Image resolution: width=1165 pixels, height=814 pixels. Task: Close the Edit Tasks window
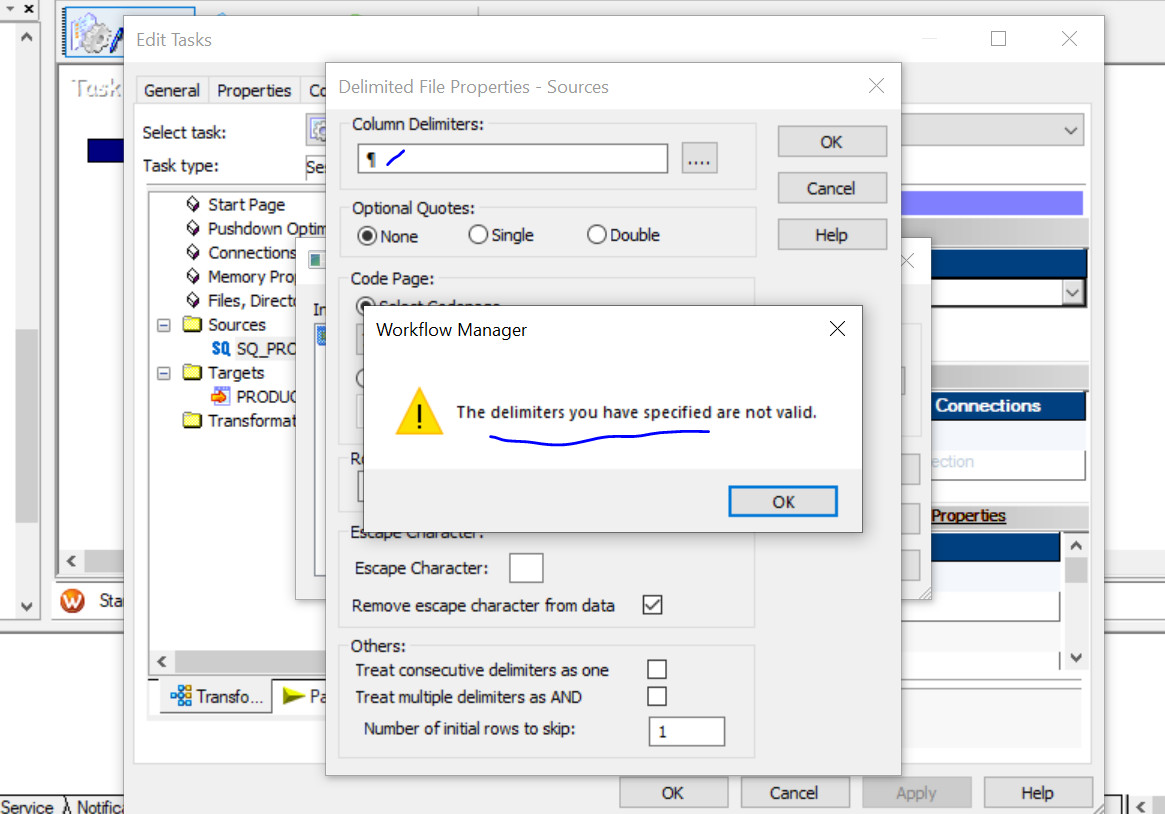(1069, 39)
